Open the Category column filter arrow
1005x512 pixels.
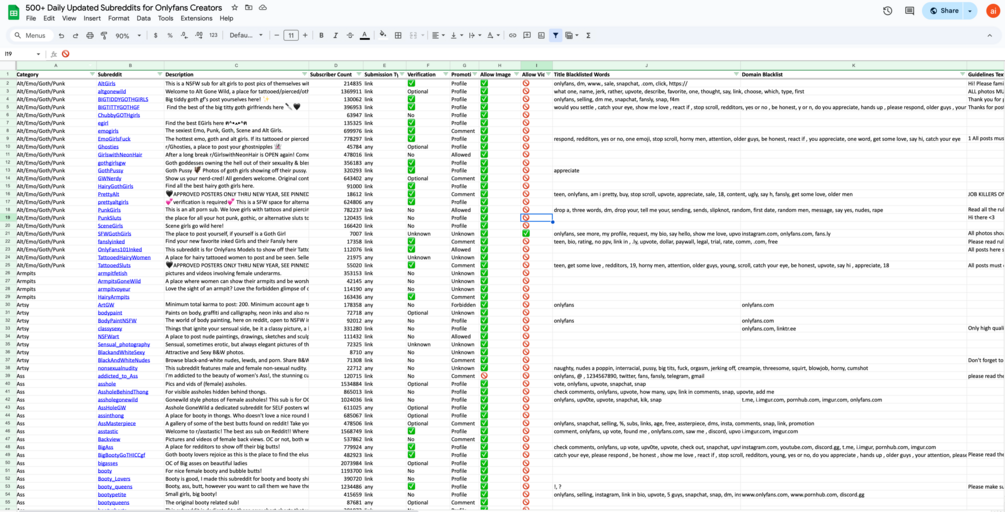coord(92,74)
